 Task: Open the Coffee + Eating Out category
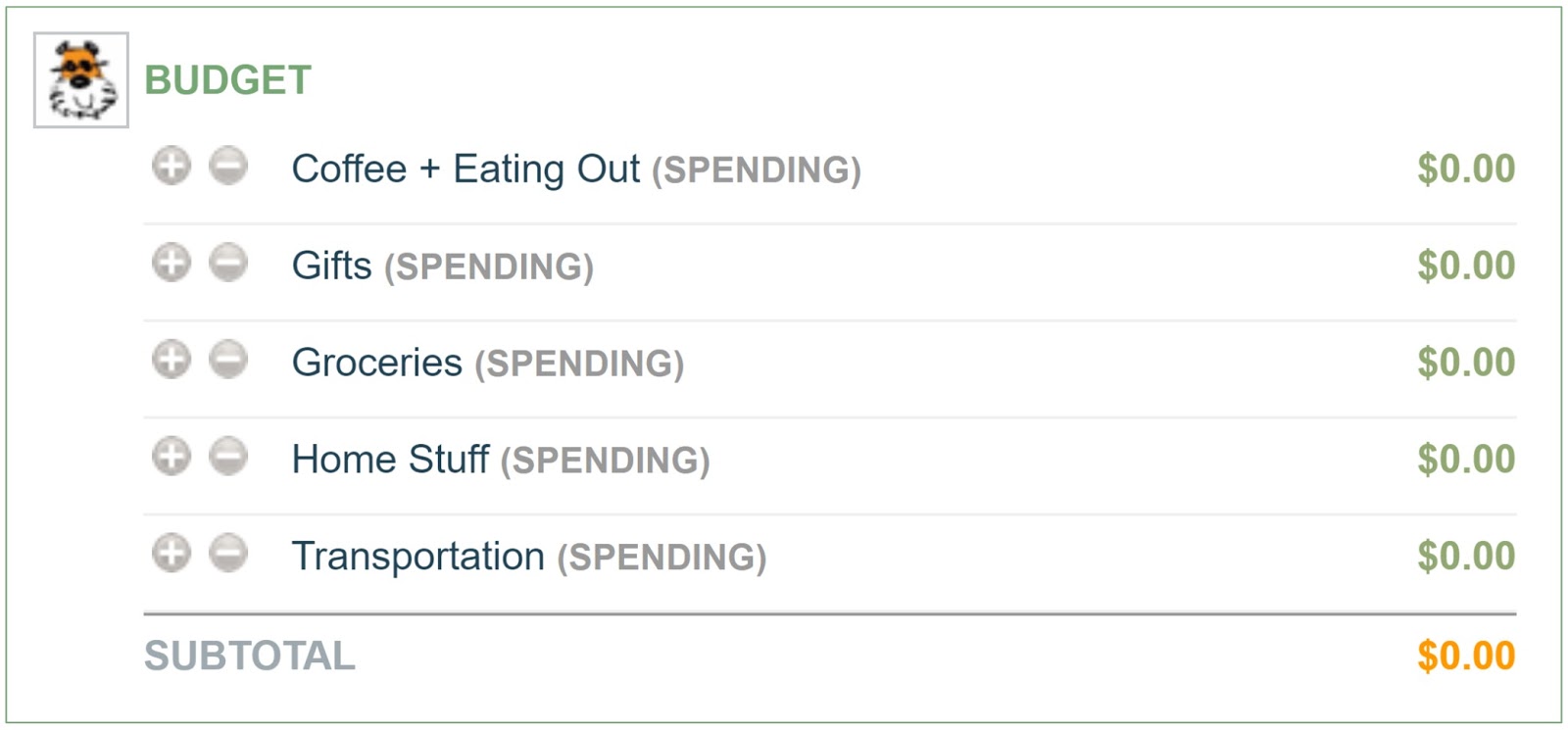tap(465, 169)
